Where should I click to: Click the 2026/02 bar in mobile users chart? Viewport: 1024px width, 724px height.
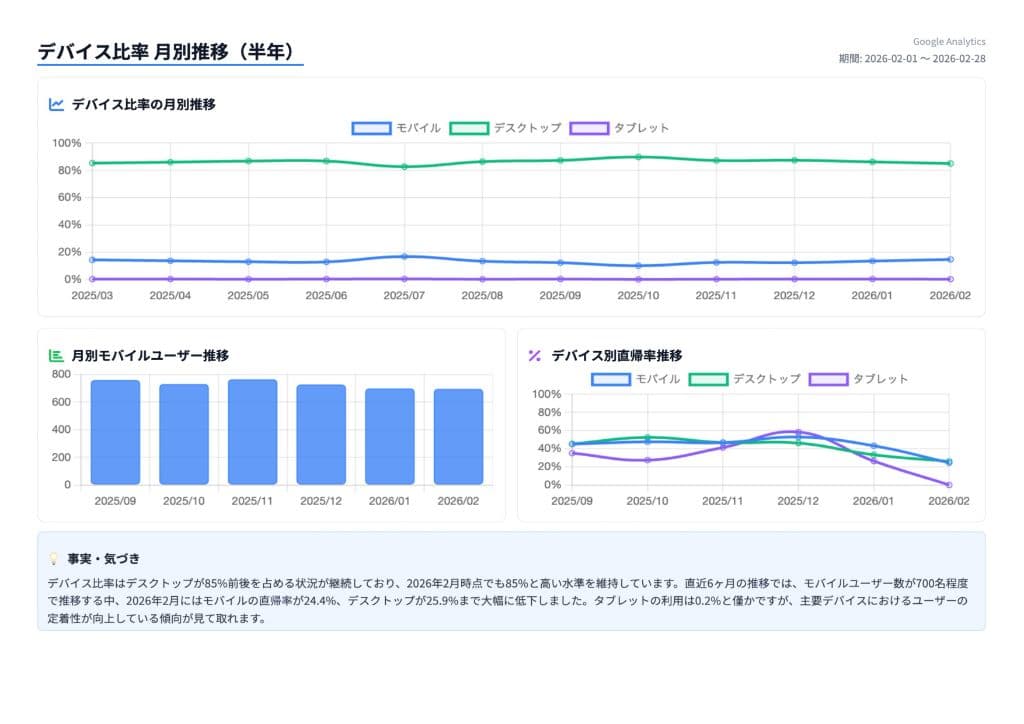pos(458,437)
